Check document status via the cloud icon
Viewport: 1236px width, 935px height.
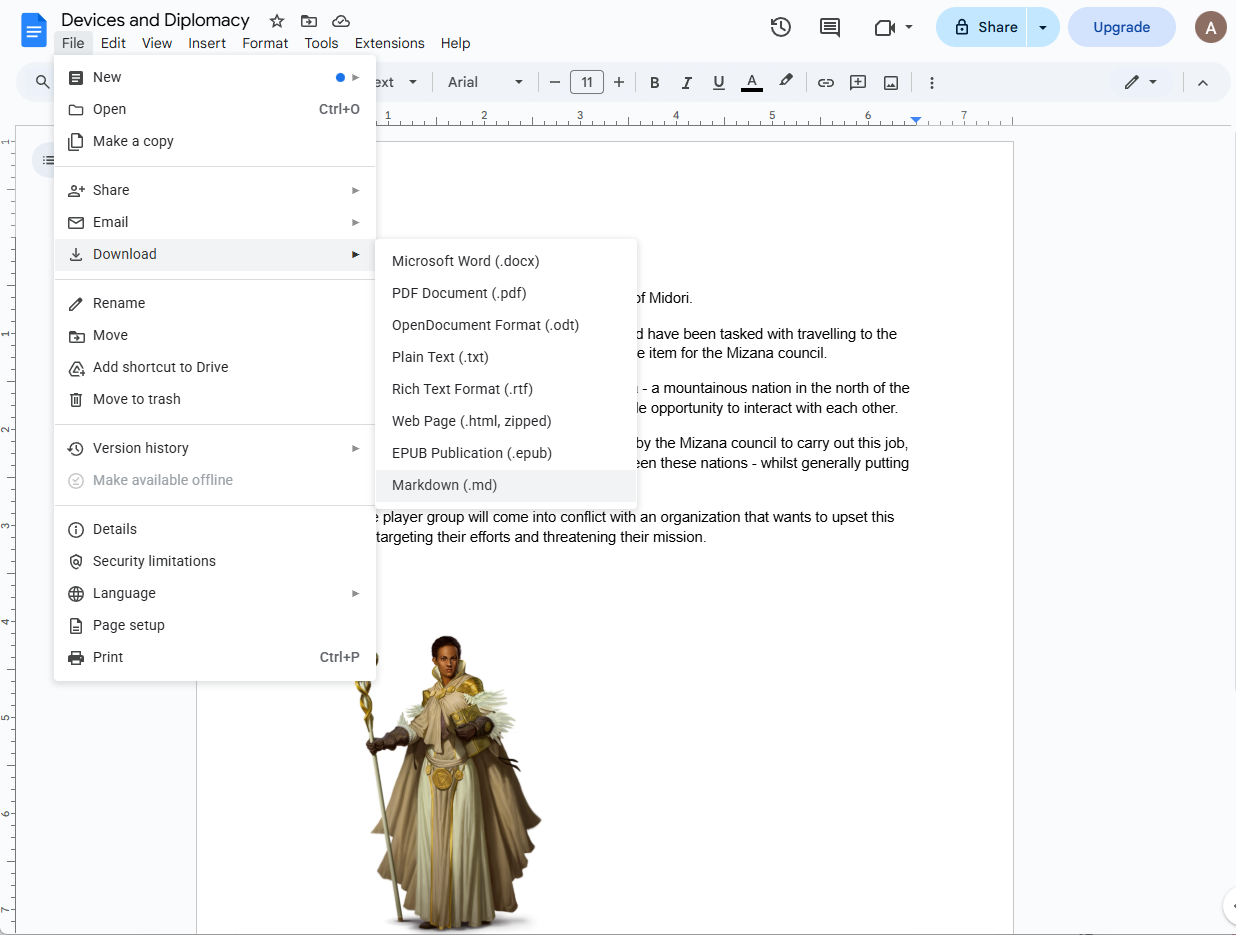(x=340, y=20)
